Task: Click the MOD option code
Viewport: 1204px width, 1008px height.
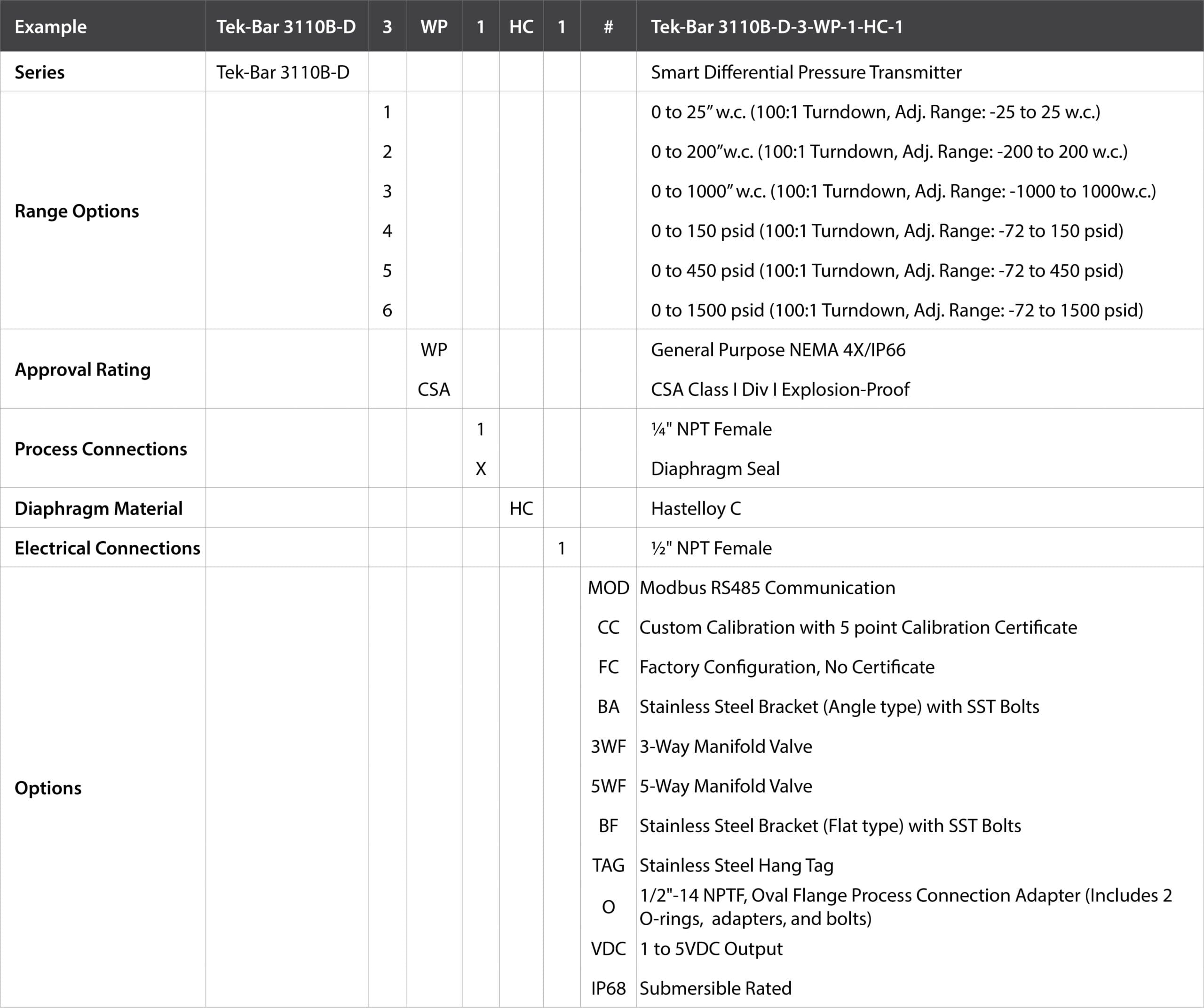Action: tap(608, 588)
